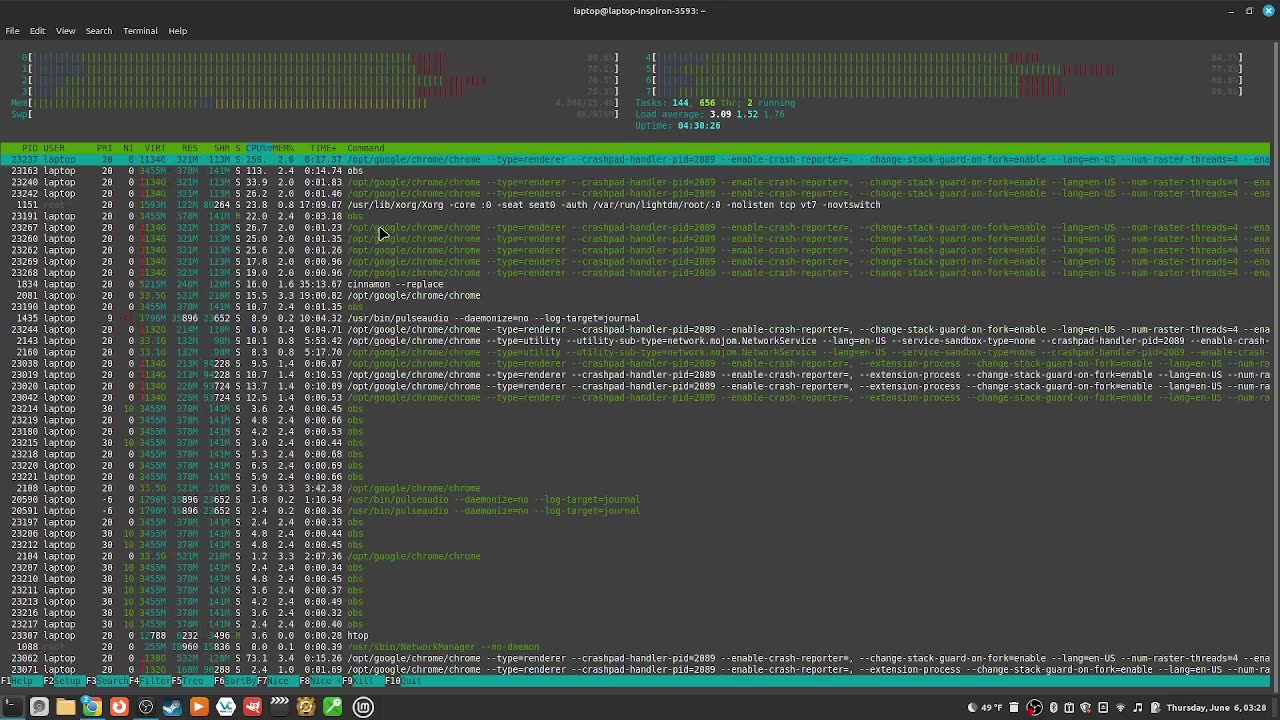Viewport: 1280px width, 720px height.
Task: Select chrome extension-process row PID 23019
Action: pos(636,375)
